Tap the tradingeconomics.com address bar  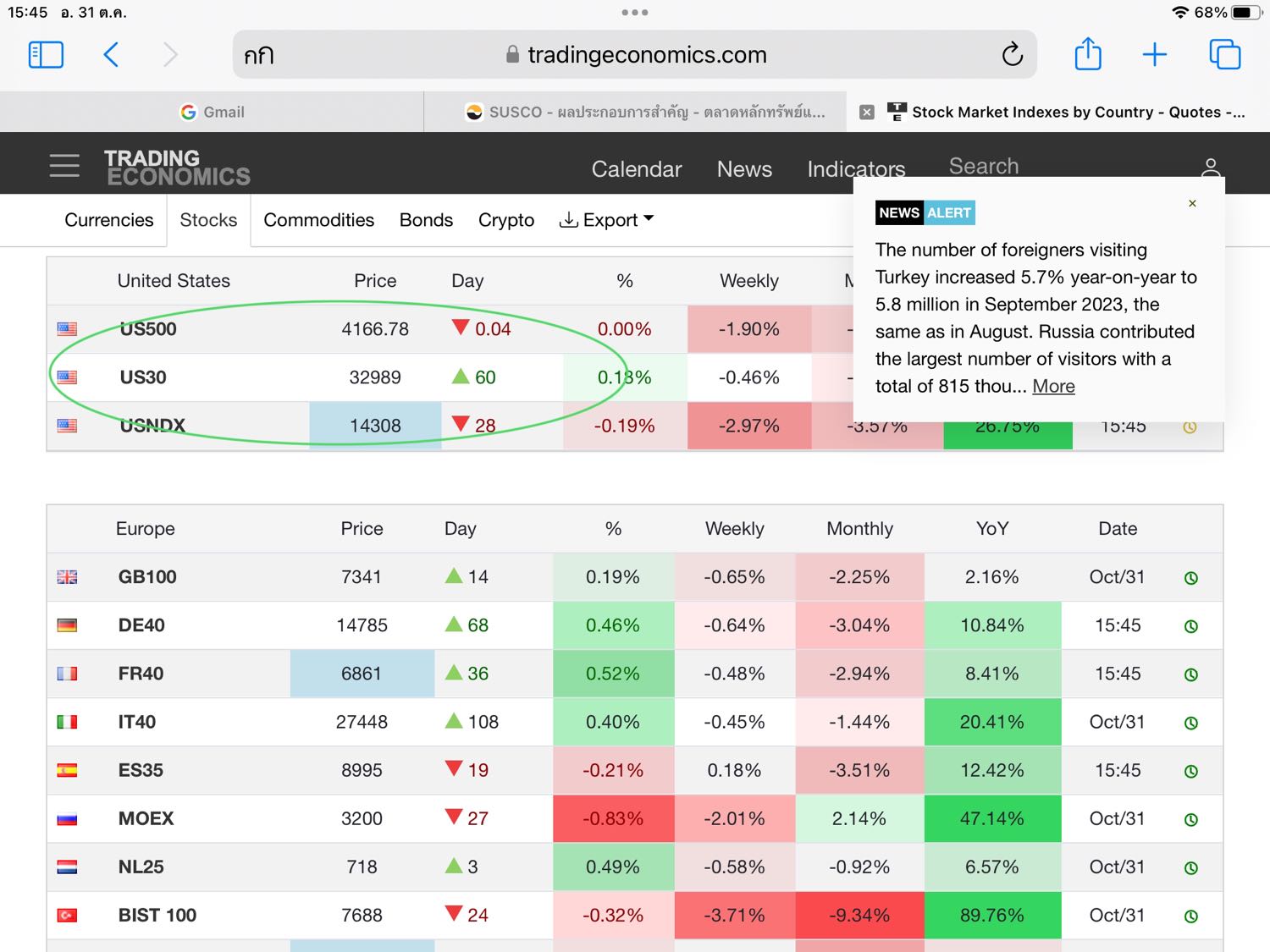pos(635,55)
